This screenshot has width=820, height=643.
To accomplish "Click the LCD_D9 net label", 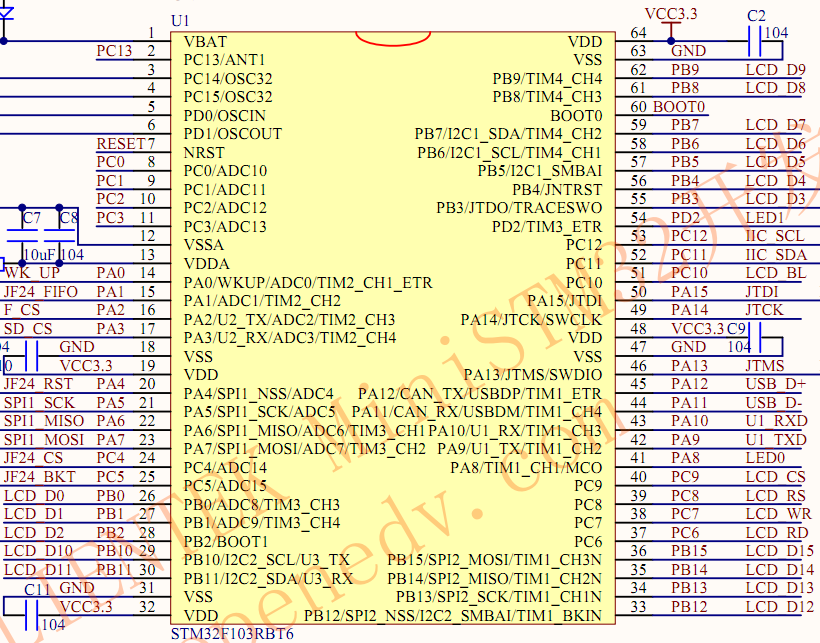I will click(776, 70).
